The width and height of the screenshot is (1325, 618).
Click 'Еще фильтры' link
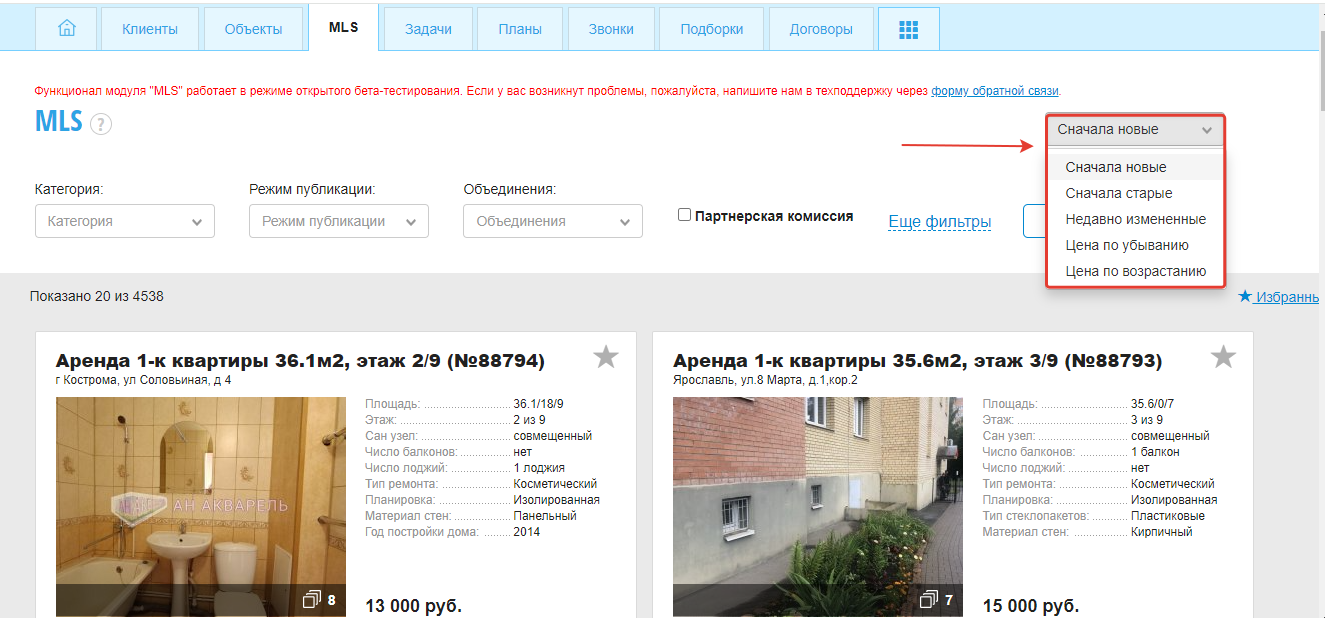(939, 222)
